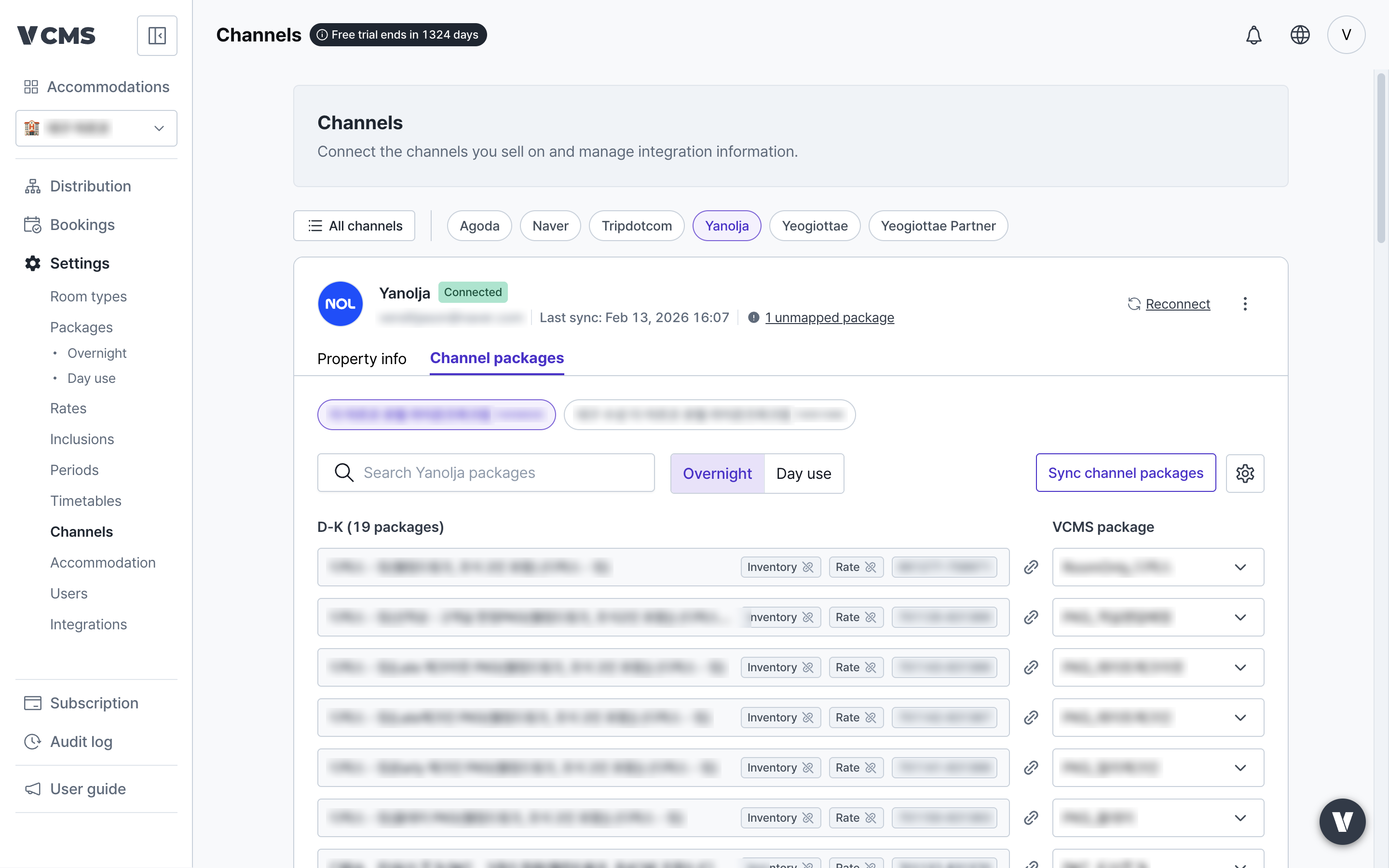Screen dimensions: 1389x868
Task: Open notifications bell
Action: click(x=1253, y=35)
